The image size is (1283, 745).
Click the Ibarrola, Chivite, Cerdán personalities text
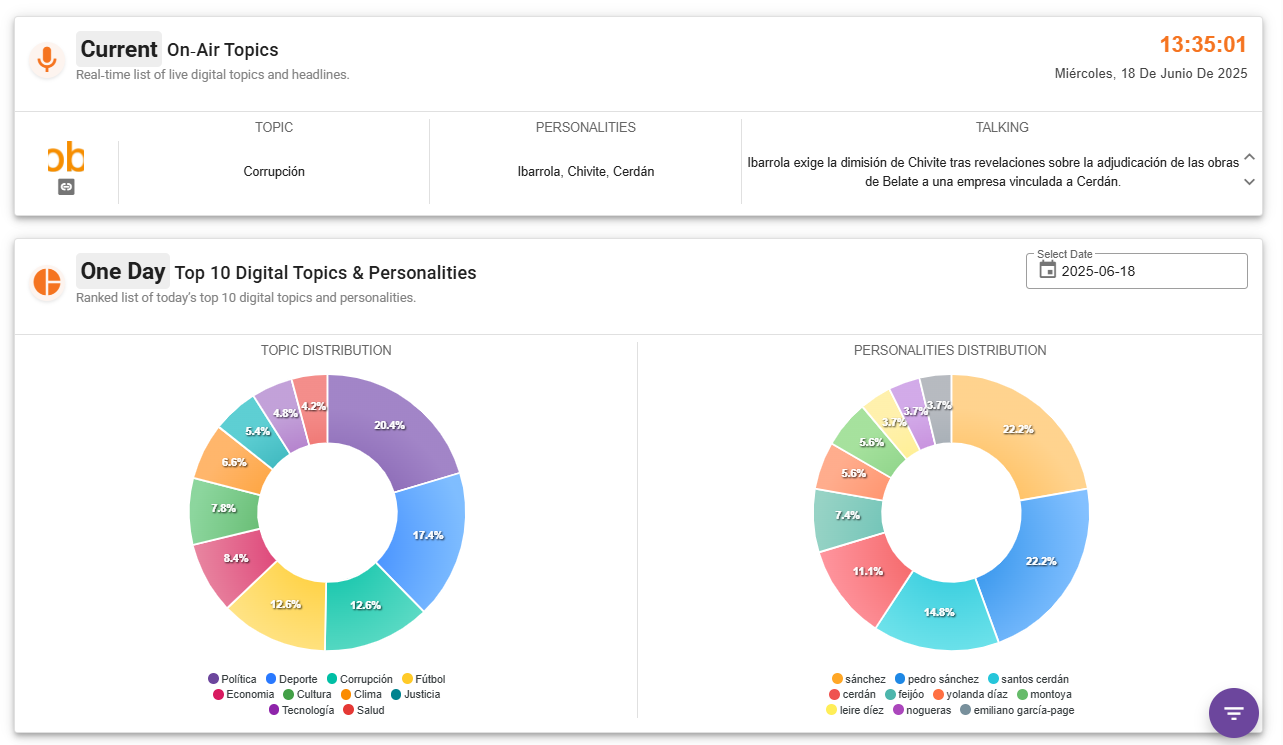point(585,172)
